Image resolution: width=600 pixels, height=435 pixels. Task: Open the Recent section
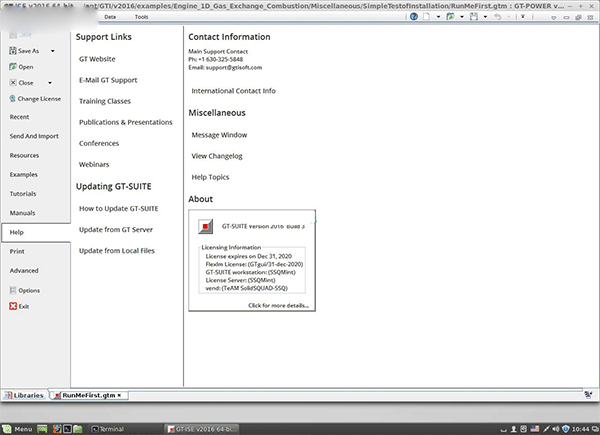click(19, 117)
